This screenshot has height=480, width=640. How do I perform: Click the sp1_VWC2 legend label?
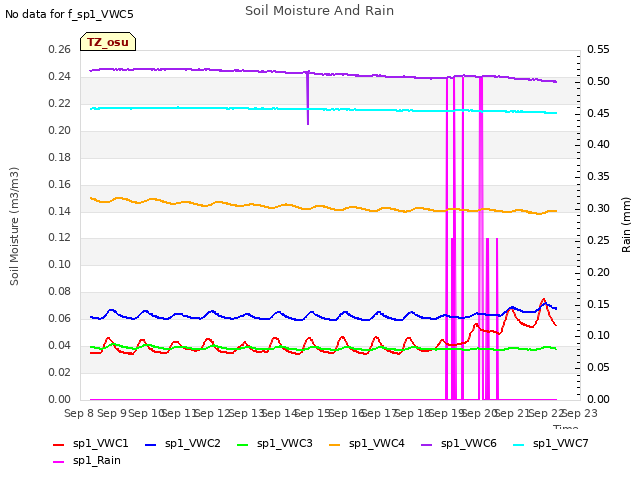coord(193,443)
